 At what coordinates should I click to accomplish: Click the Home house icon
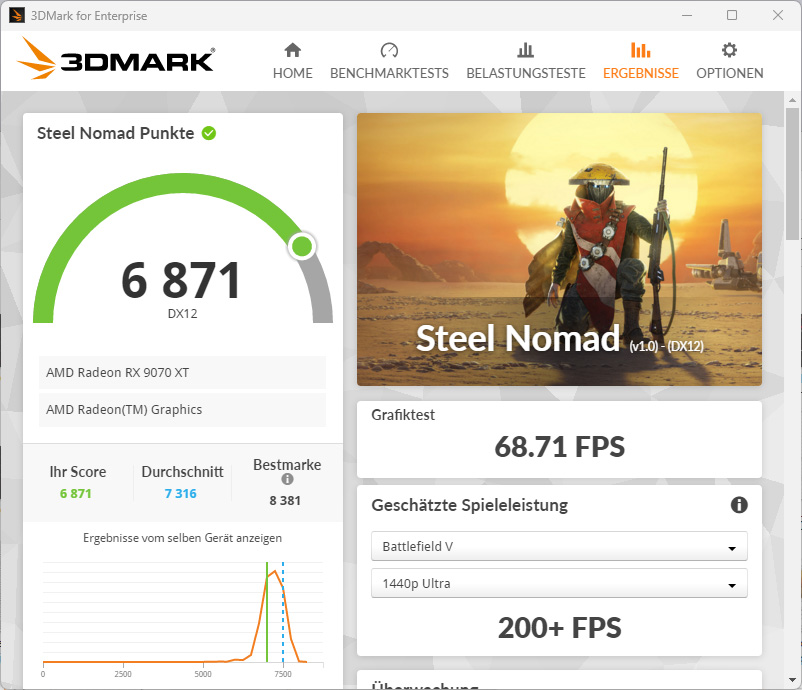coord(293,50)
